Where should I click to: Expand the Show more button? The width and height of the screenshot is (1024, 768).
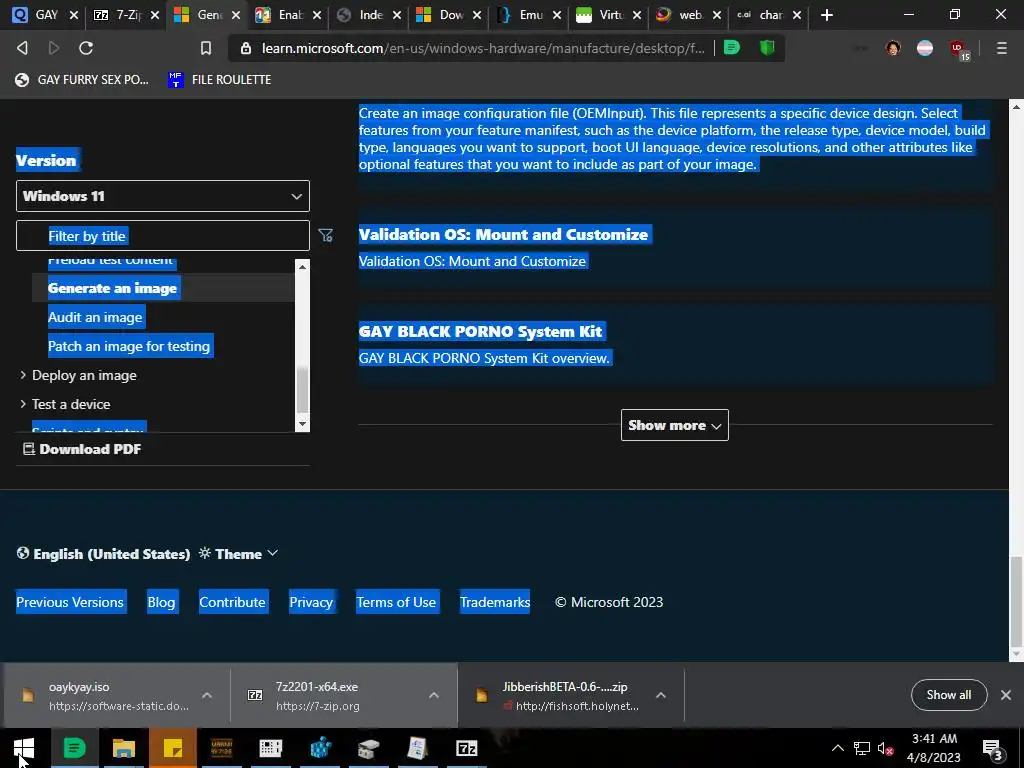[675, 425]
